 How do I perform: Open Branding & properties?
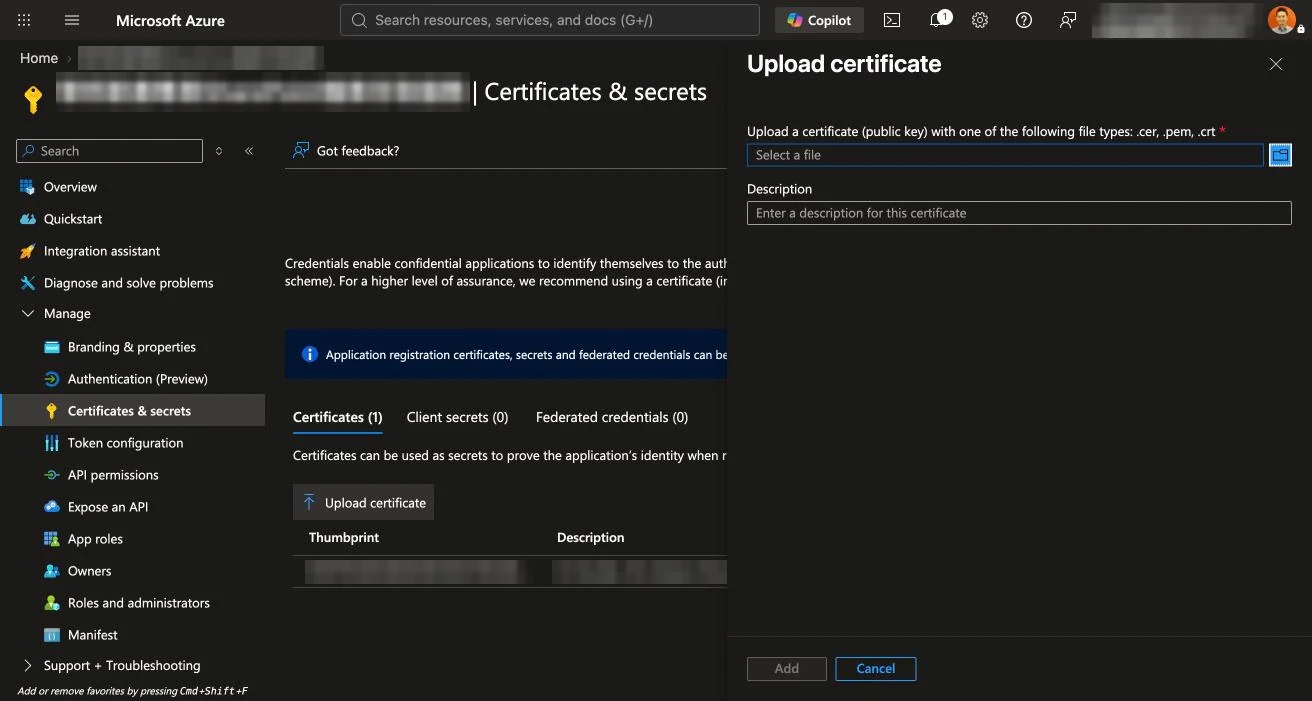(x=132, y=347)
